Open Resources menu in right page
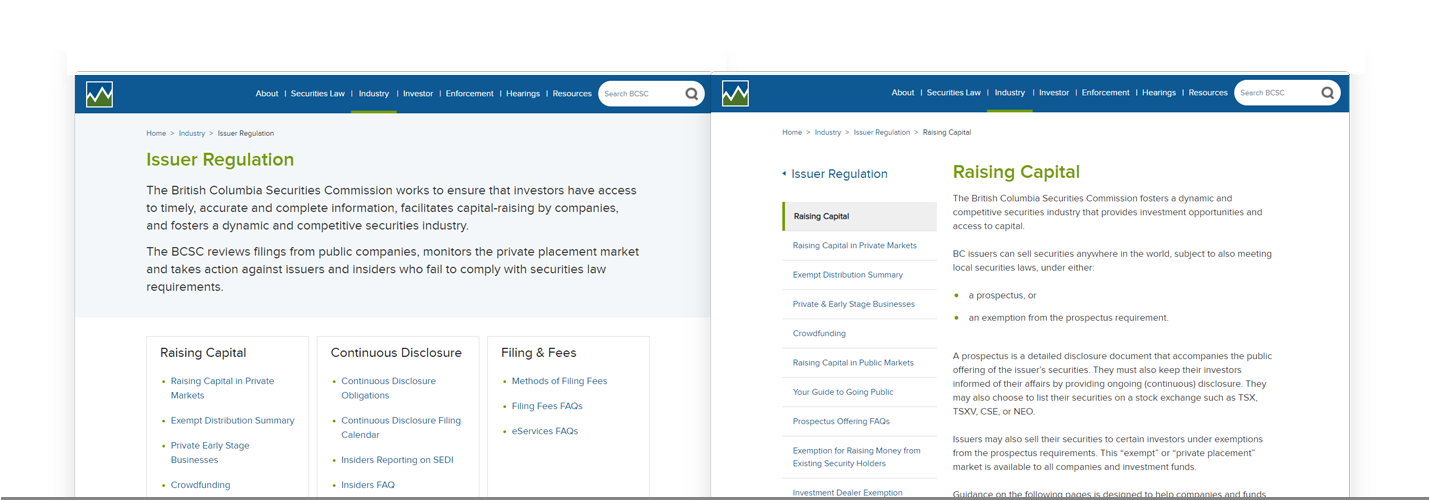Screen dimensions: 1430x500 coord(1208,93)
